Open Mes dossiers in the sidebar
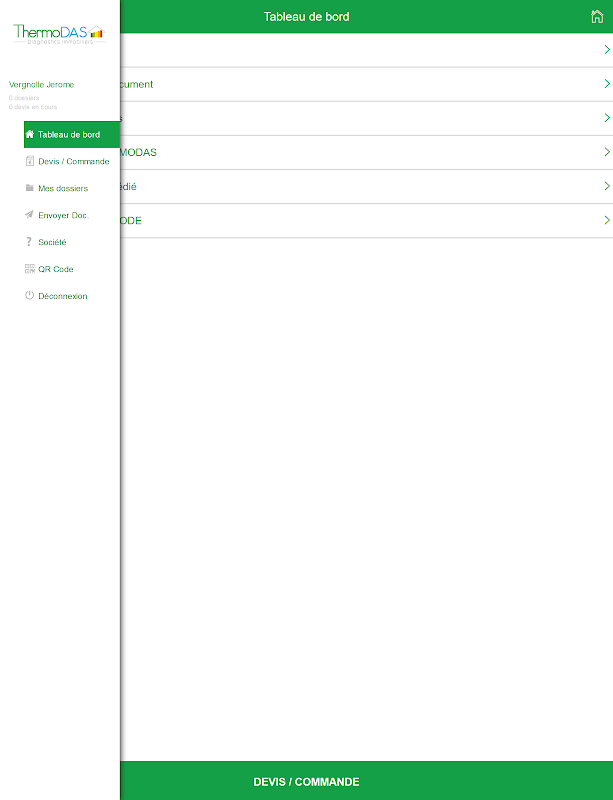613x800 pixels. [72, 188]
